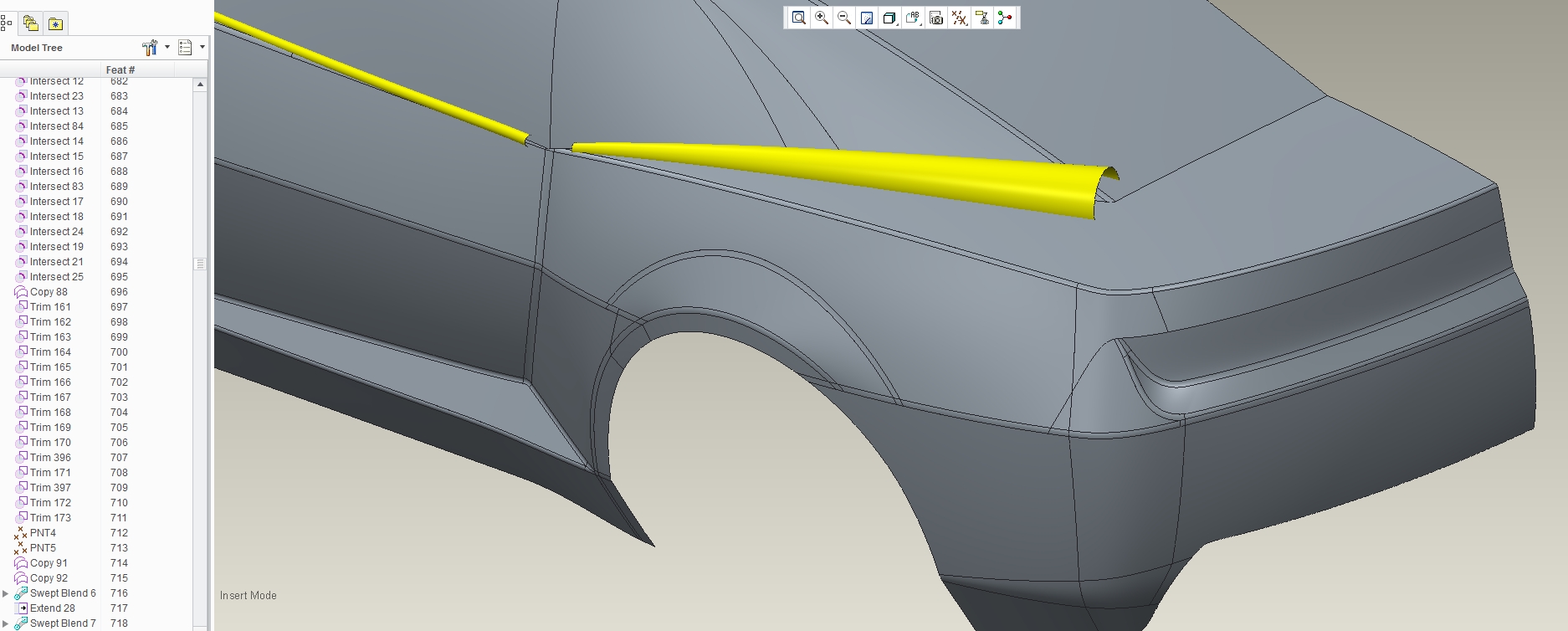Image resolution: width=1568 pixels, height=631 pixels.
Task: Click the Insert Mode indicator
Action: tap(249, 596)
